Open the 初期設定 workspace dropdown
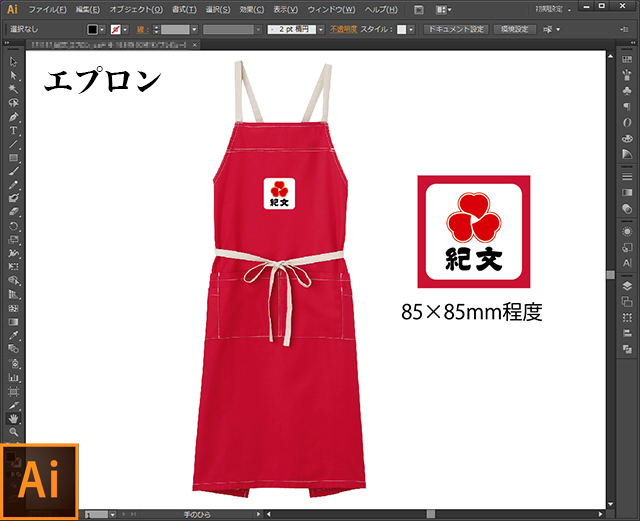This screenshot has height=521, width=640. 586,9
